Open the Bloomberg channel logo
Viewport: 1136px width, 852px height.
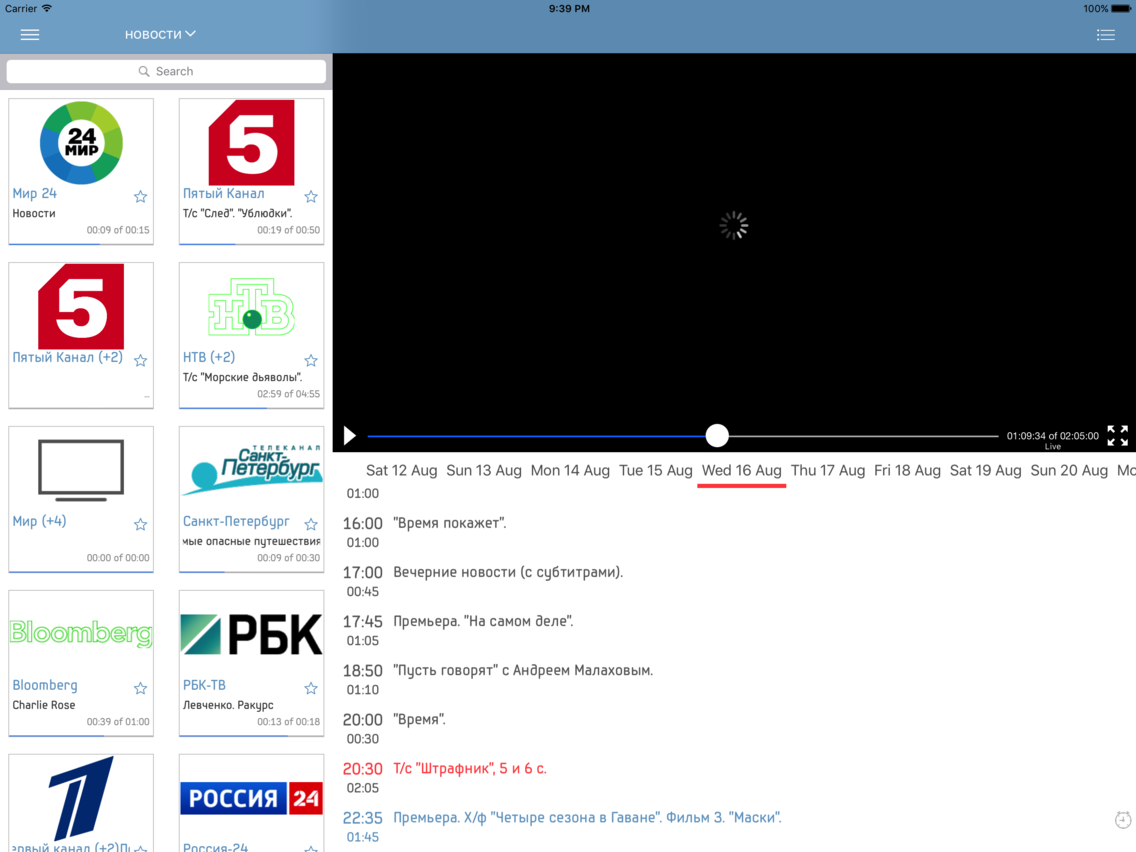tap(81, 633)
